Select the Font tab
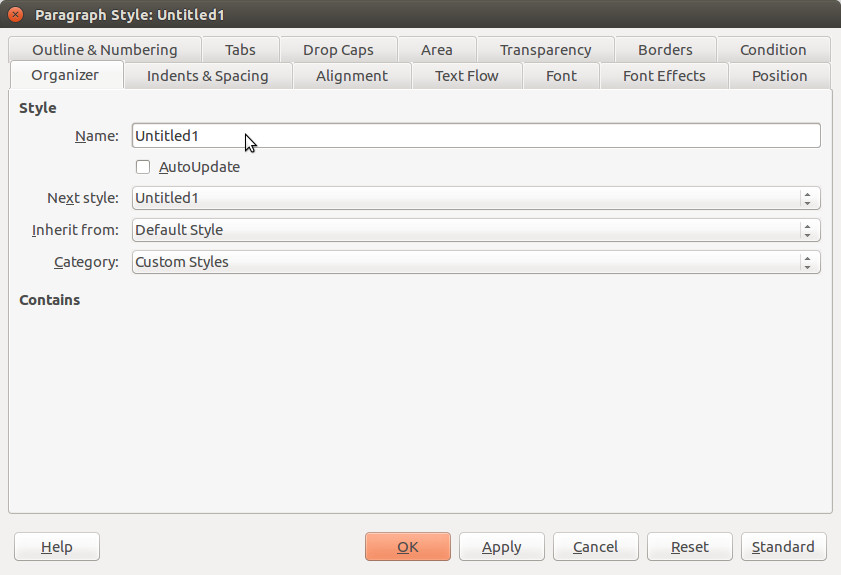 click(x=561, y=76)
